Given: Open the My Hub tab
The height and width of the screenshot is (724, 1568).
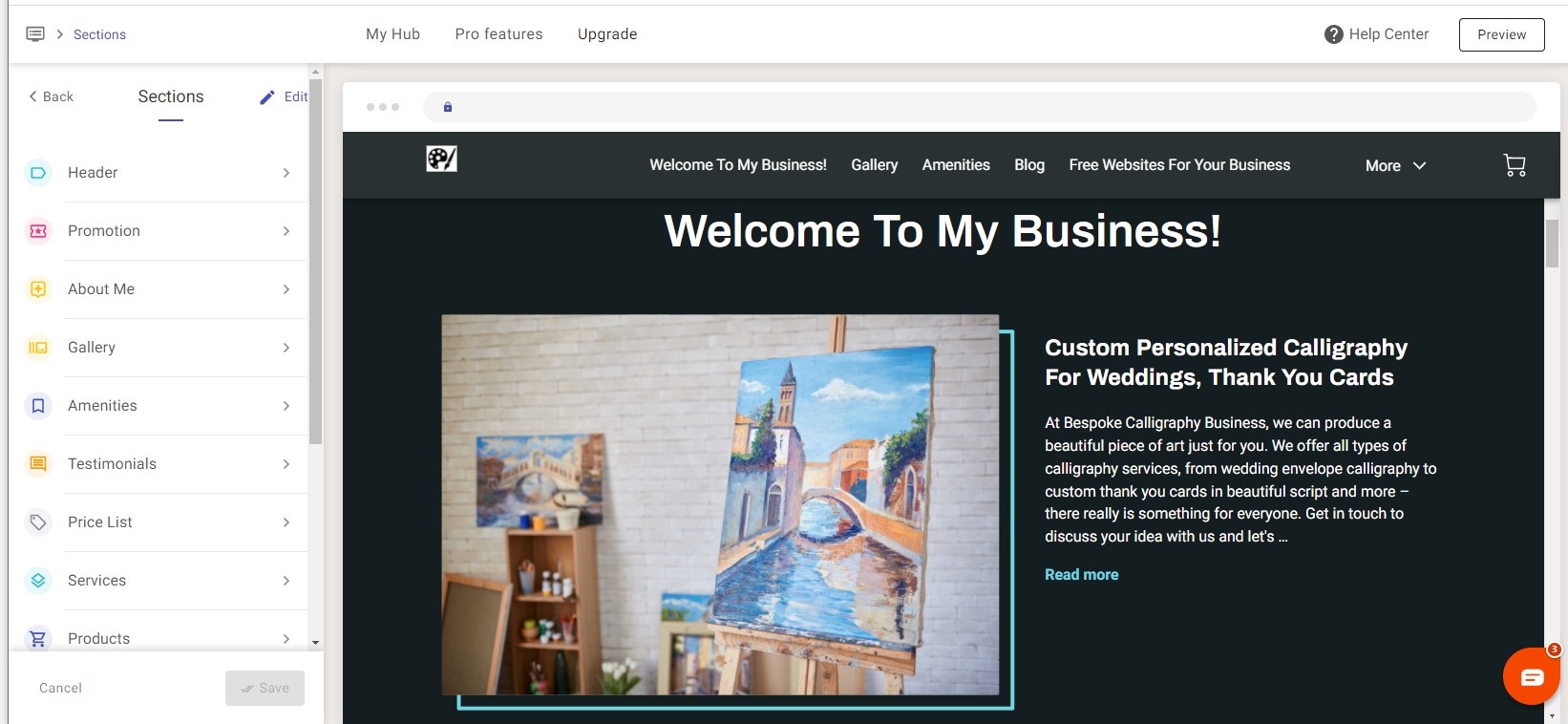Looking at the screenshot, I should point(392,34).
